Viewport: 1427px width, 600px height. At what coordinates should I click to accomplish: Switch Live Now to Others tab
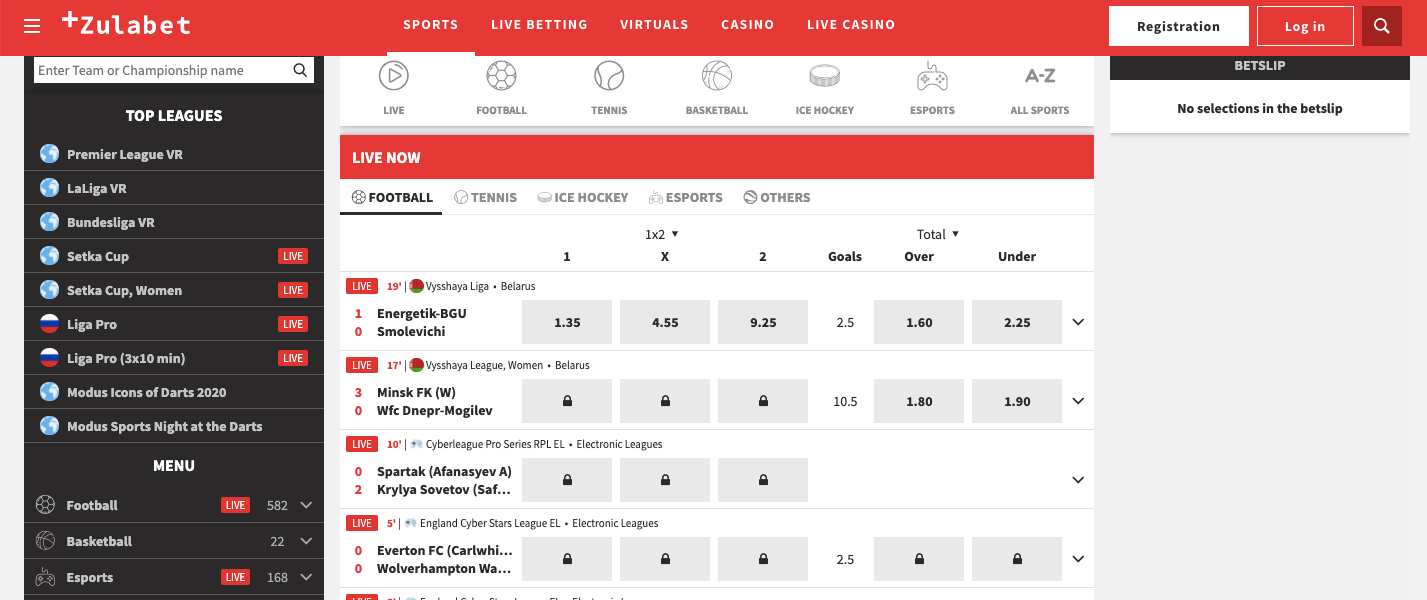click(777, 197)
